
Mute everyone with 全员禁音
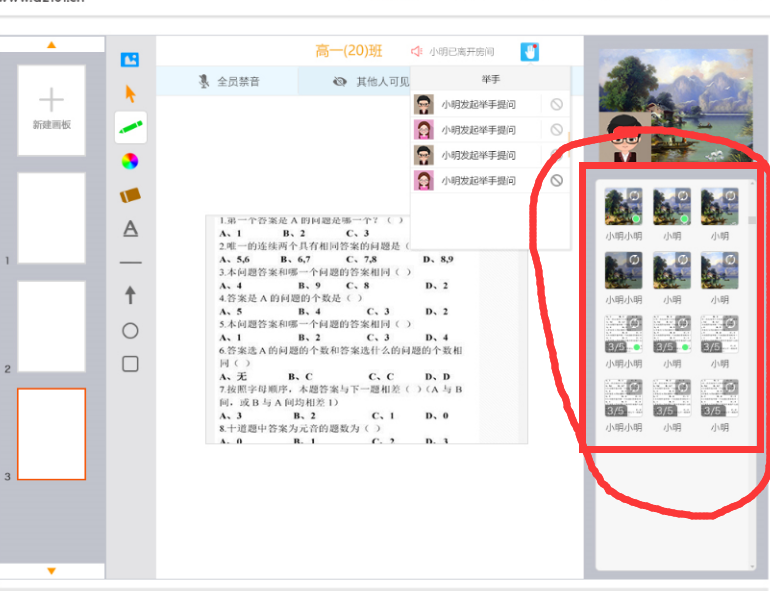229,81
